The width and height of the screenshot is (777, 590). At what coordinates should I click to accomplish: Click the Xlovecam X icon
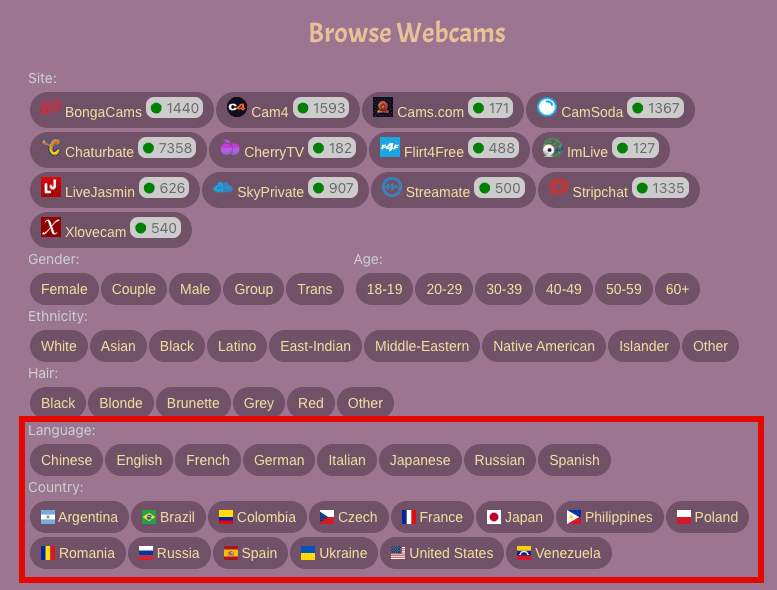click(51, 227)
